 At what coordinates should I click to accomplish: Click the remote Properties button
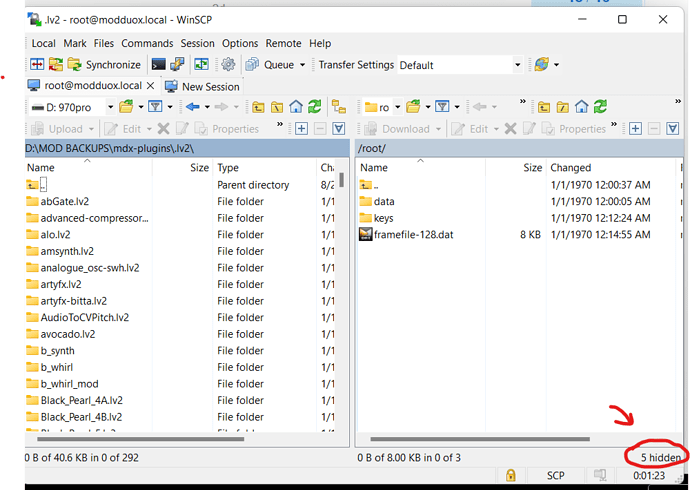pyautogui.click(x=574, y=129)
